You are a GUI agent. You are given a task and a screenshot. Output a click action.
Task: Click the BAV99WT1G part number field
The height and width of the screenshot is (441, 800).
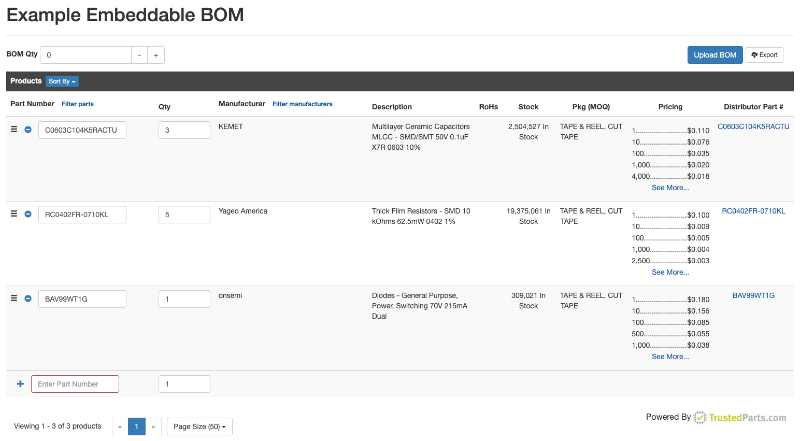click(82, 299)
